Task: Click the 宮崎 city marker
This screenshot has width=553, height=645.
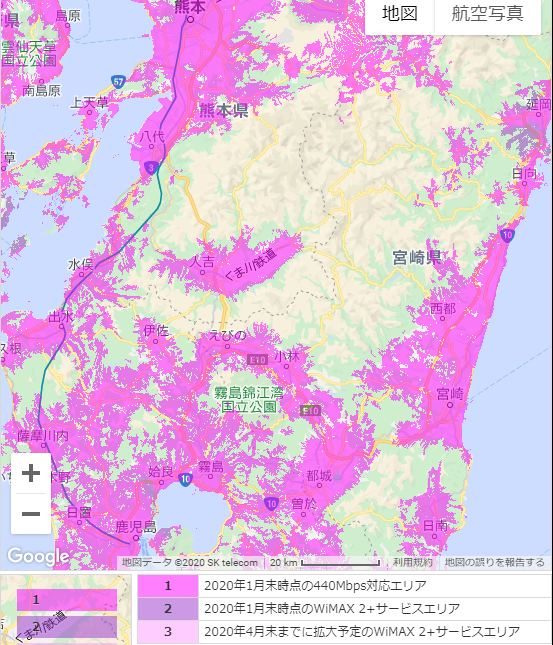Action: 450,405
